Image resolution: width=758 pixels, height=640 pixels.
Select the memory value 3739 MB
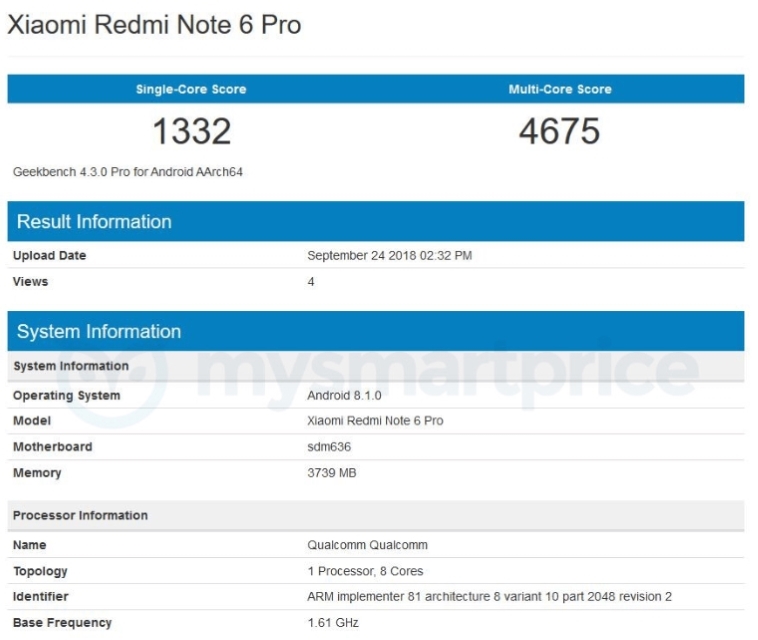pos(332,473)
